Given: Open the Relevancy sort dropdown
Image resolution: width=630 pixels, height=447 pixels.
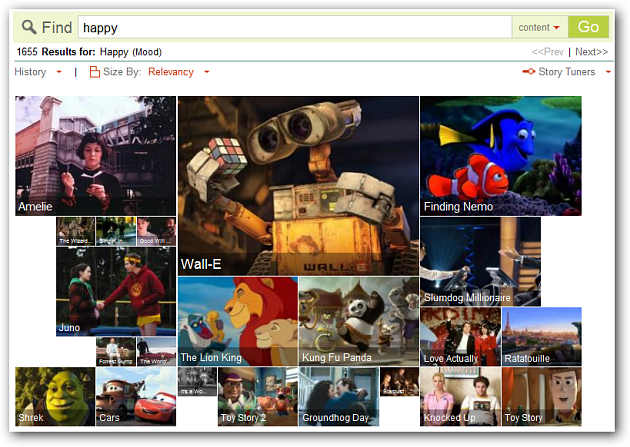Looking at the screenshot, I should point(179,72).
